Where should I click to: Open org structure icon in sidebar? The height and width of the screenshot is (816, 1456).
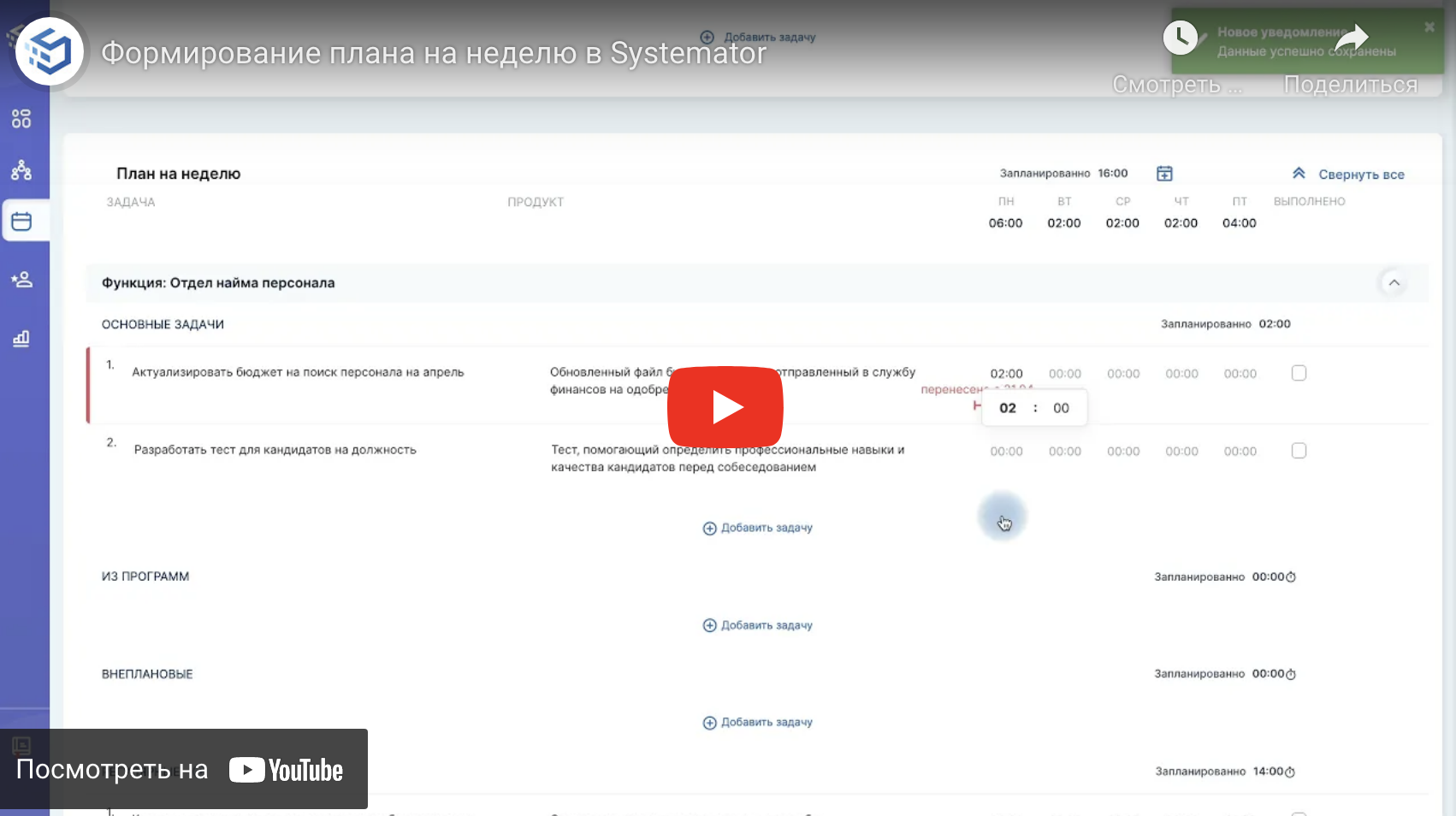21,170
